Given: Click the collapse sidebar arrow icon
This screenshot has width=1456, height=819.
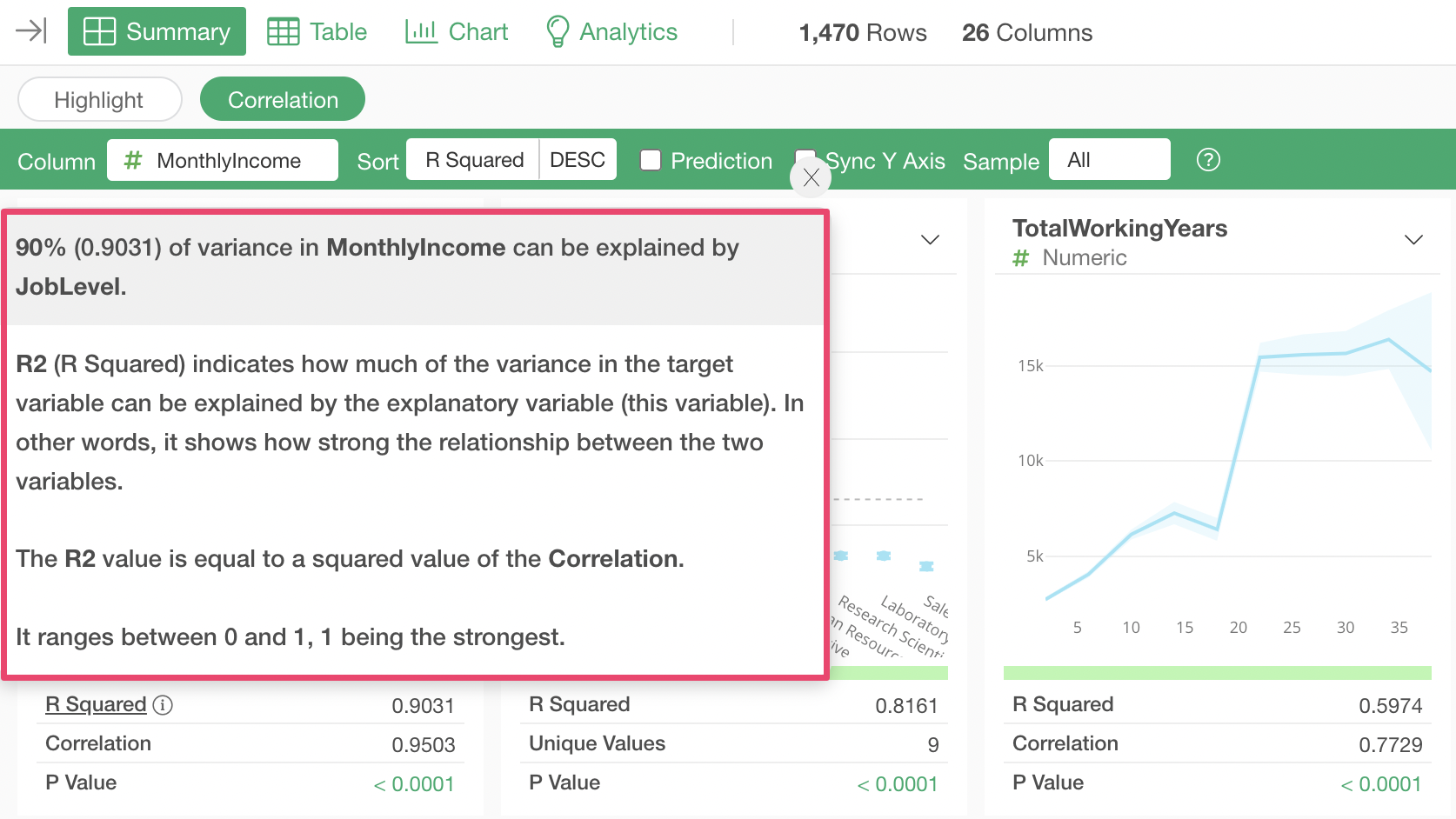Looking at the screenshot, I should click(31, 31).
